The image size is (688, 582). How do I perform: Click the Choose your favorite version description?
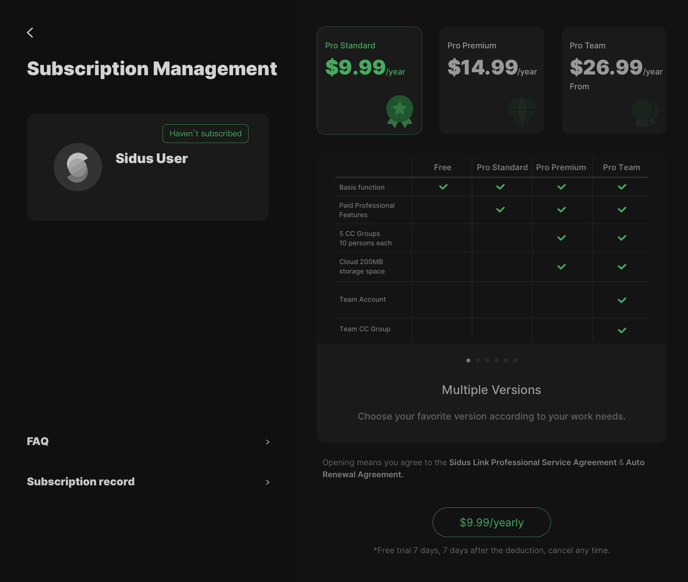pyautogui.click(x=491, y=416)
